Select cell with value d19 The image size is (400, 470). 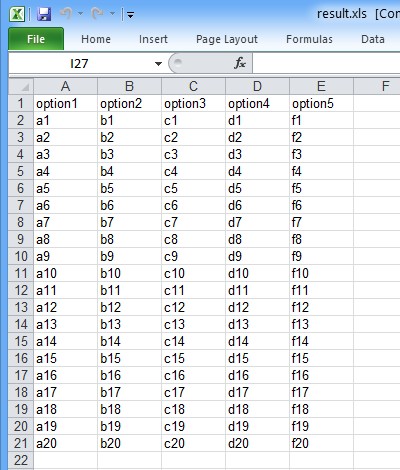click(x=257, y=426)
